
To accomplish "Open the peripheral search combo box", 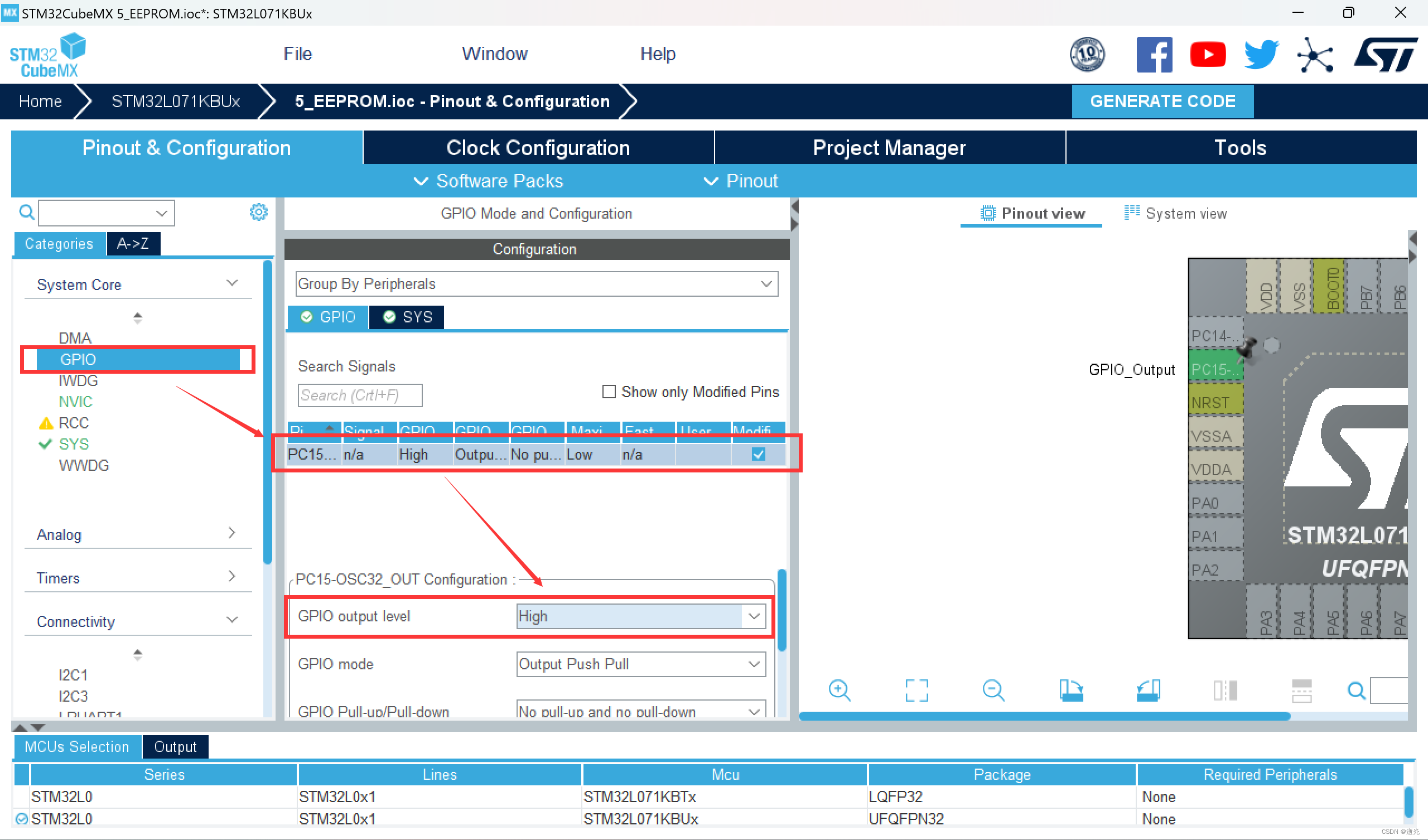I will (106, 213).
